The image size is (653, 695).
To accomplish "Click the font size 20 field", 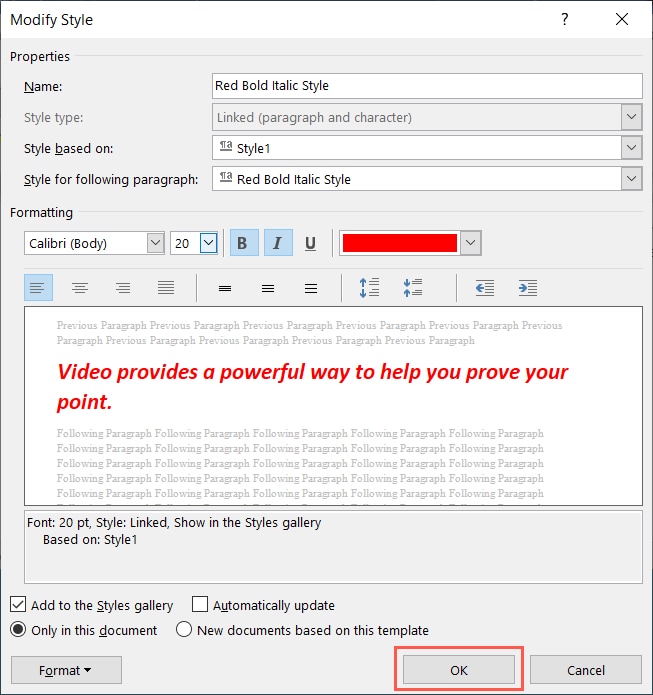I will pyautogui.click(x=185, y=243).
